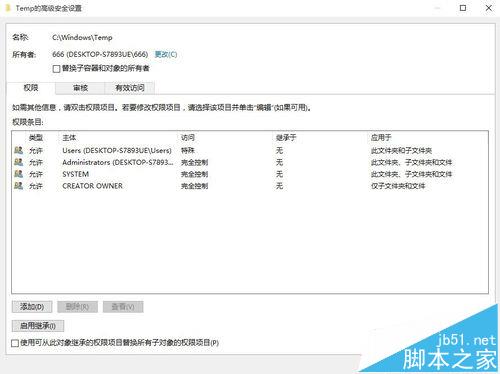500x374 pixels.
Task: Sort by the 访问 column header
Action: [188, 137]
